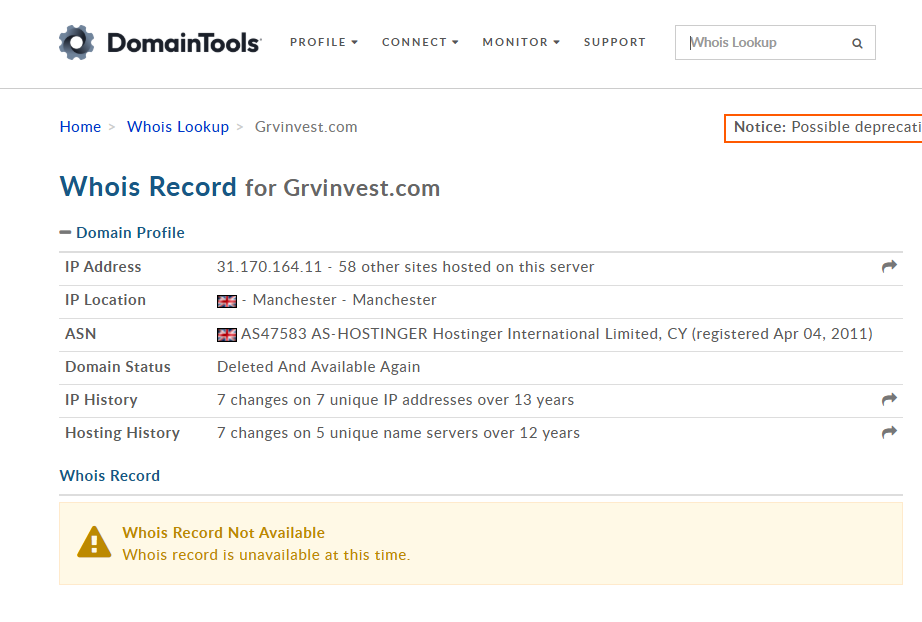The width and height of the screenshot is (922, 622).
Task: Click the IP Address row label
Action: tap(103, 267)
